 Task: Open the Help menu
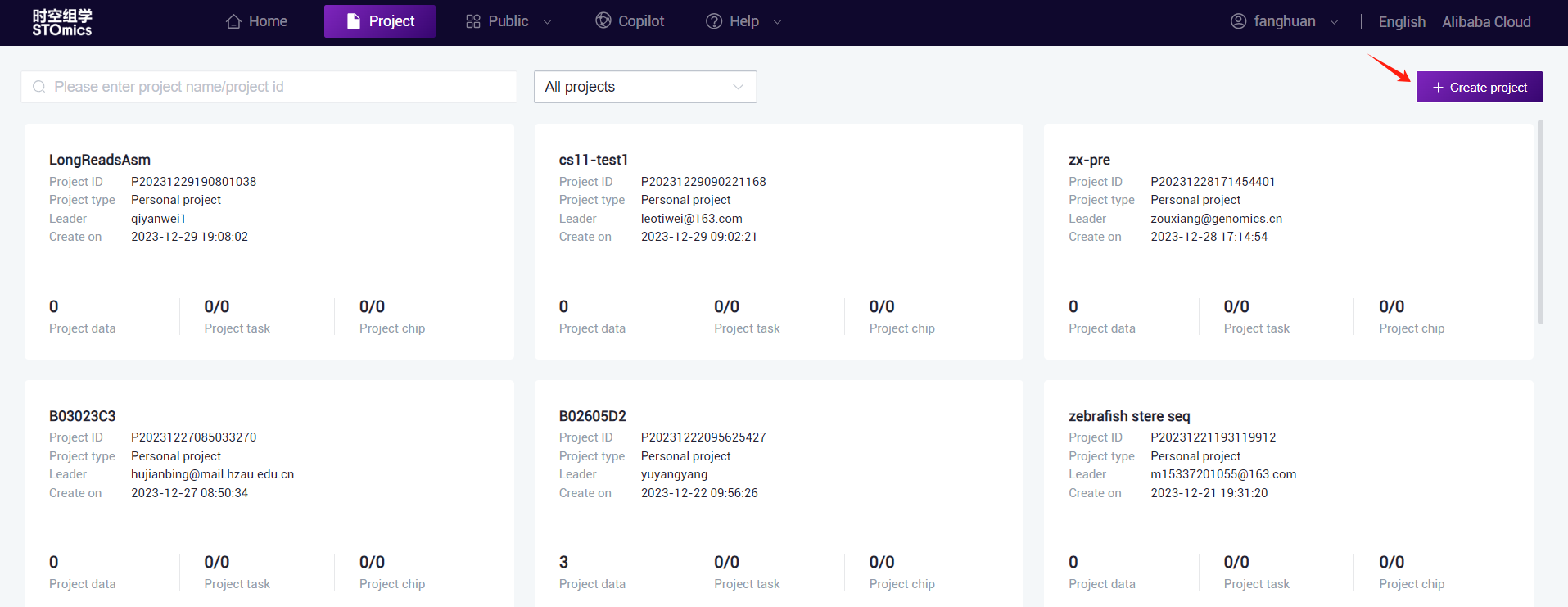point(744,21)
